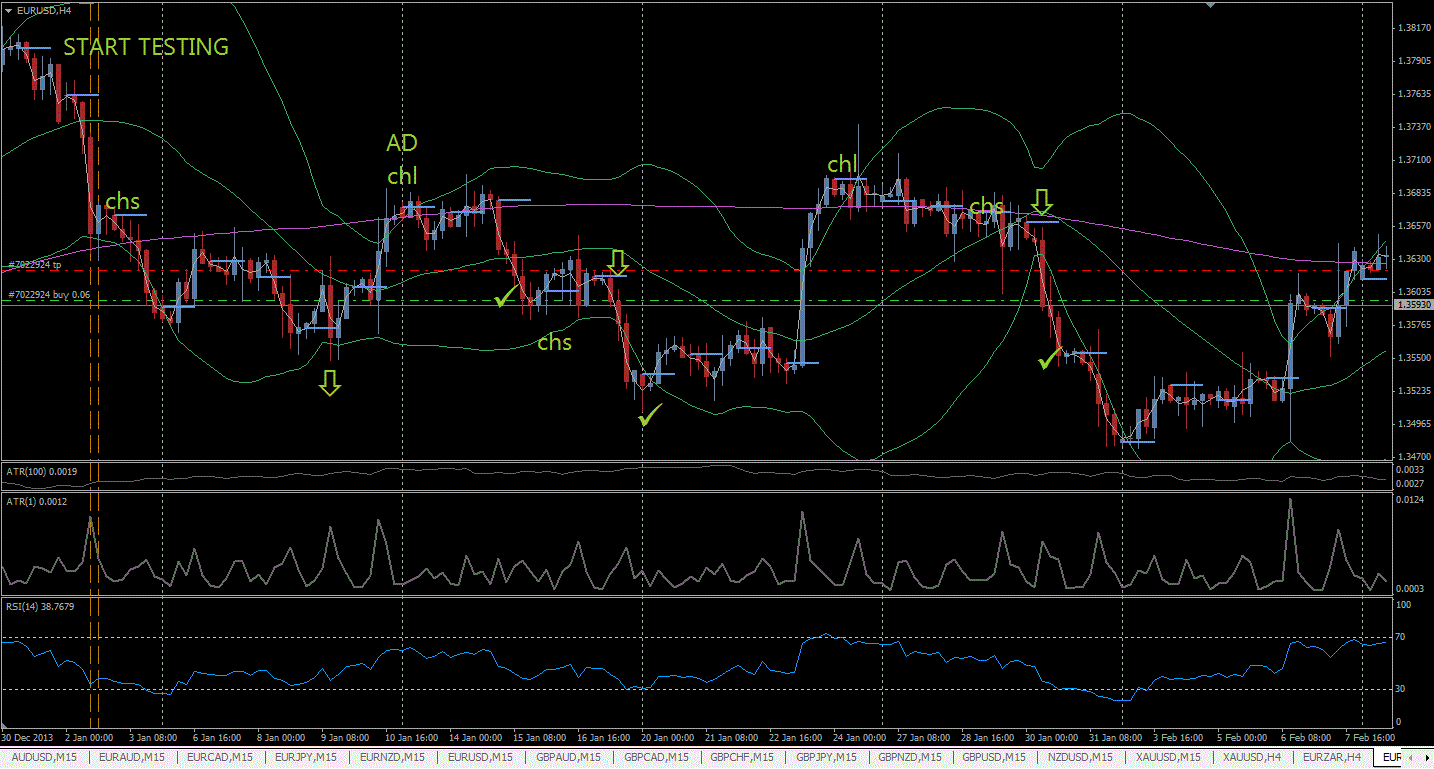
Task: Click the RSI(14) 38.7679 indicator label
Action: (x=39, y=606)
